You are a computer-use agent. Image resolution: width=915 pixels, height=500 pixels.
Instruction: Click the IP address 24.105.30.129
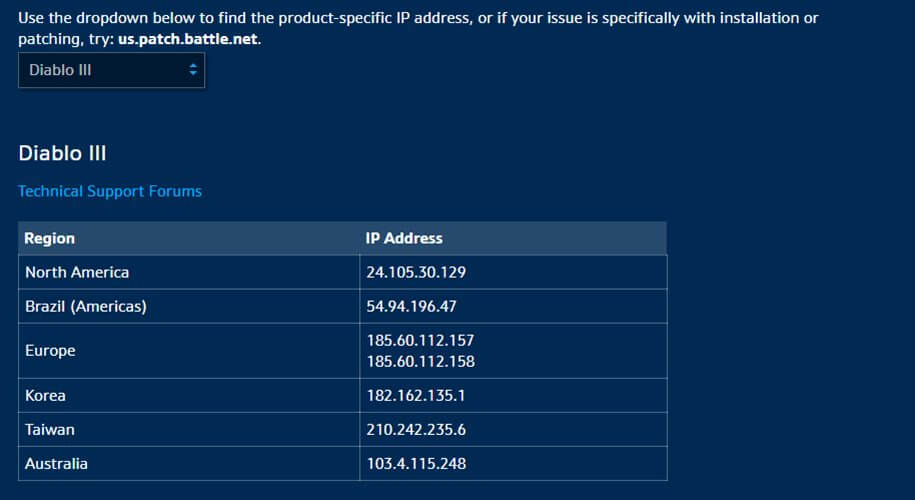pyautogui.click(x=416, y=272)
